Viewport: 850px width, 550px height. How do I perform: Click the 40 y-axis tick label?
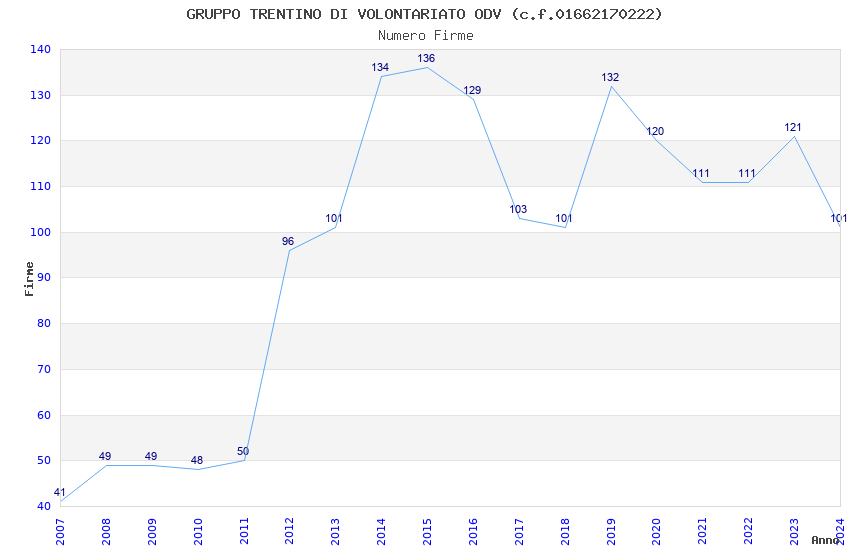[x=44, y=507]
